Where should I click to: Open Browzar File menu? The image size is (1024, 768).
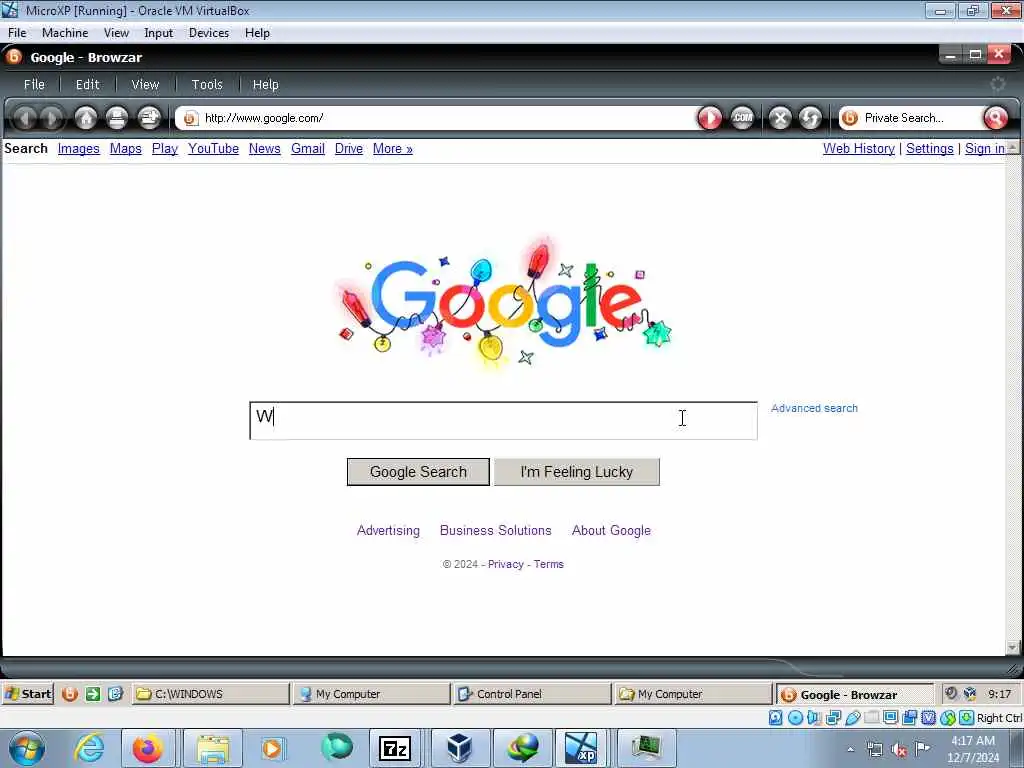[34, 84]
